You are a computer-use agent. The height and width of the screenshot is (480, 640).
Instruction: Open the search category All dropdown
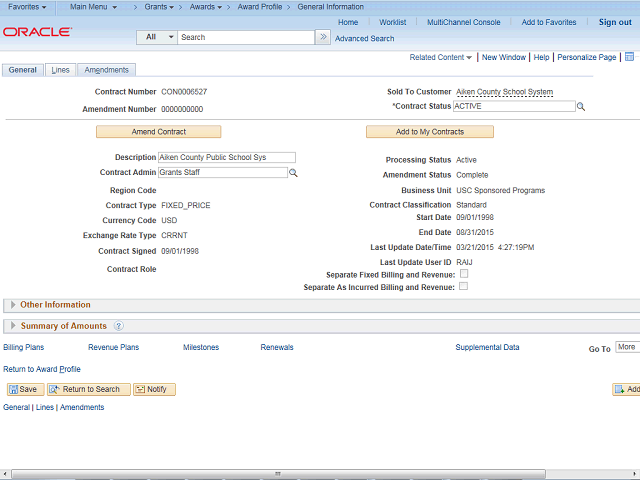157,37
